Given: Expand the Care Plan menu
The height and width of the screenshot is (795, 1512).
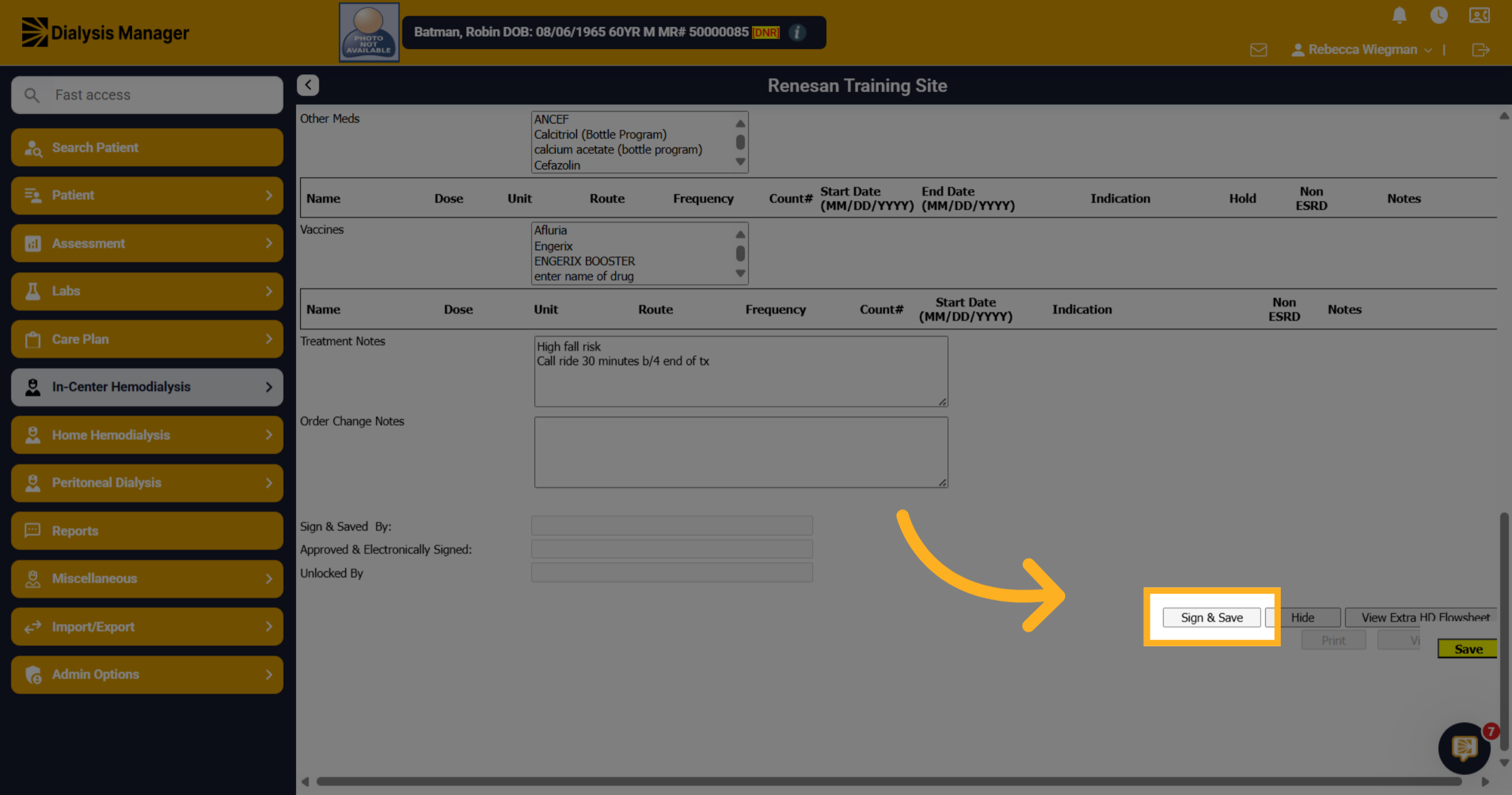Looking at the screenshot, I should click(147, 339).
